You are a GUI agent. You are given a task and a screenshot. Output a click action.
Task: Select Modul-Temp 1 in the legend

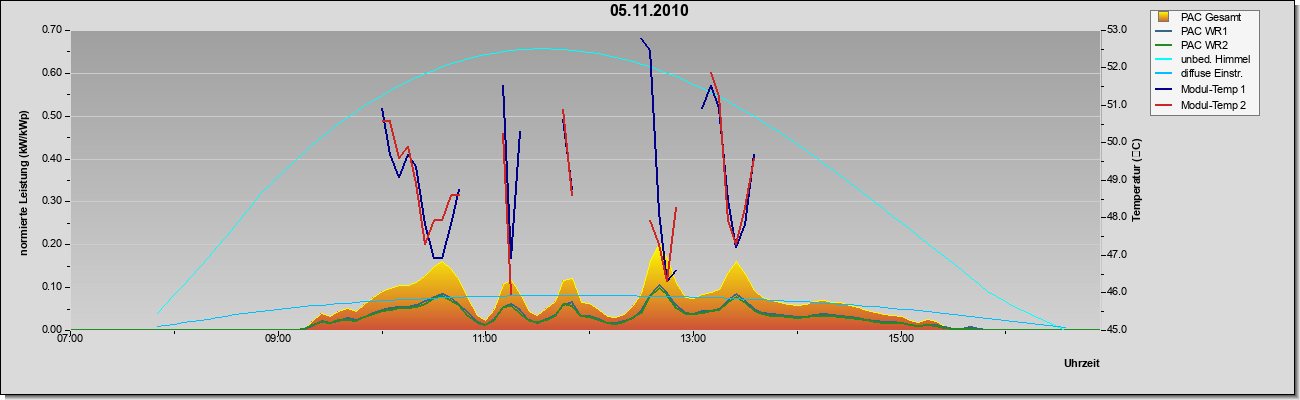pos(1203,90)
